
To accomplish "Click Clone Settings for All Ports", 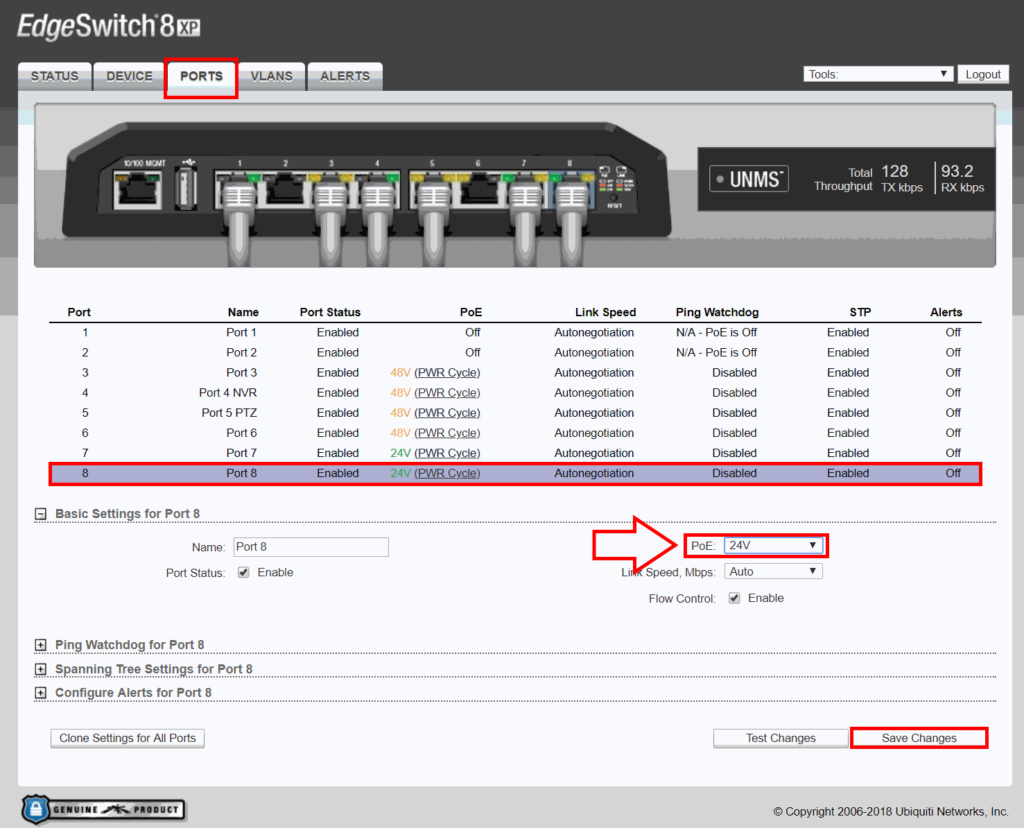I will (127, 739).
